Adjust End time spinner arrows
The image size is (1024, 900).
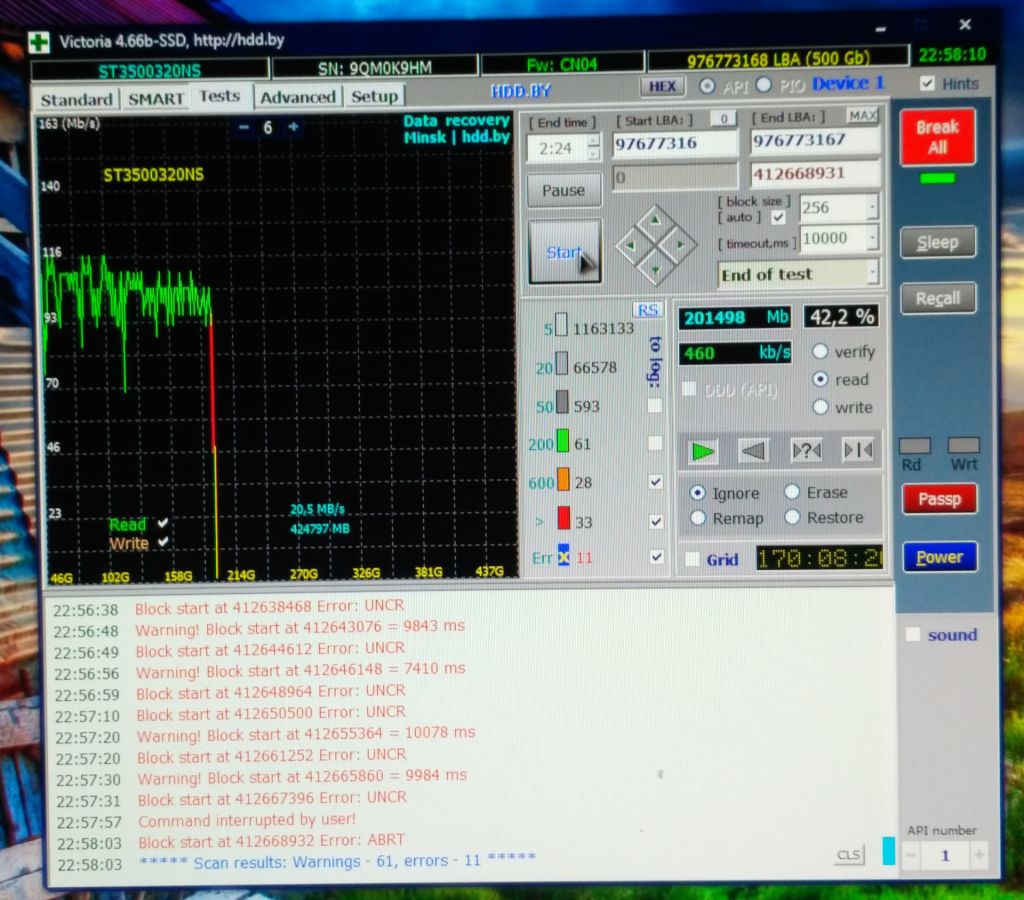coord(593,148)
